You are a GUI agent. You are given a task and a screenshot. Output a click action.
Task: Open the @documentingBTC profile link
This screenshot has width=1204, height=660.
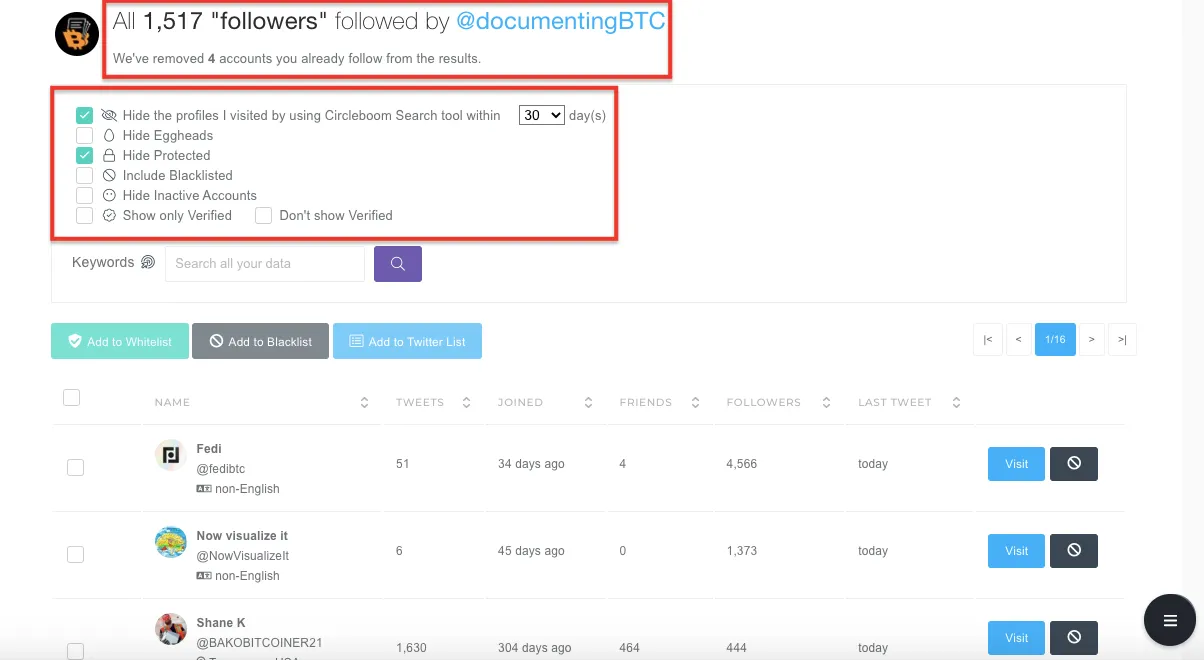(560, 22)
